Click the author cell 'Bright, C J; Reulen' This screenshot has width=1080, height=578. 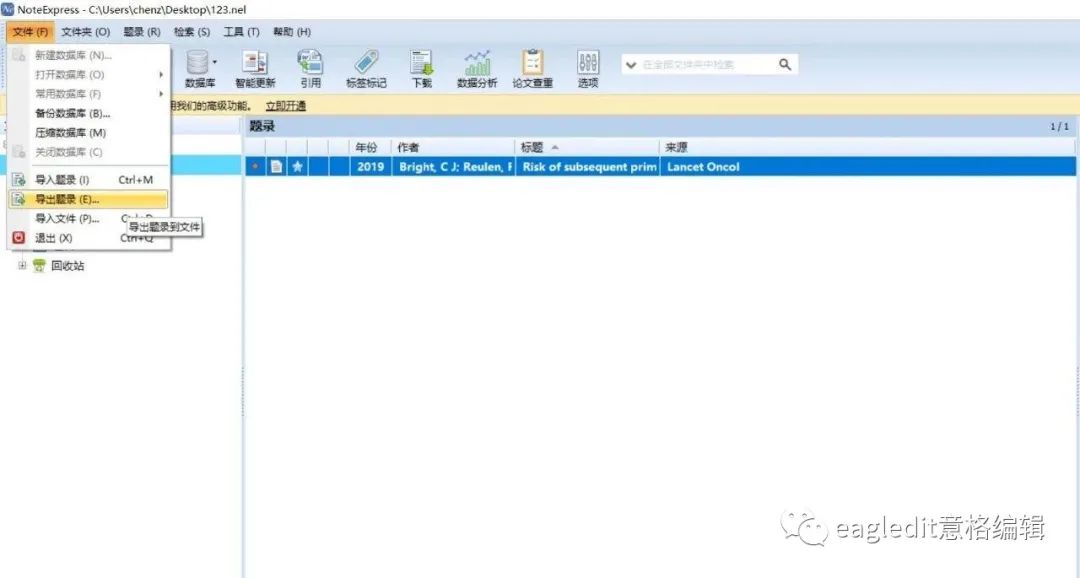[454, 167]
